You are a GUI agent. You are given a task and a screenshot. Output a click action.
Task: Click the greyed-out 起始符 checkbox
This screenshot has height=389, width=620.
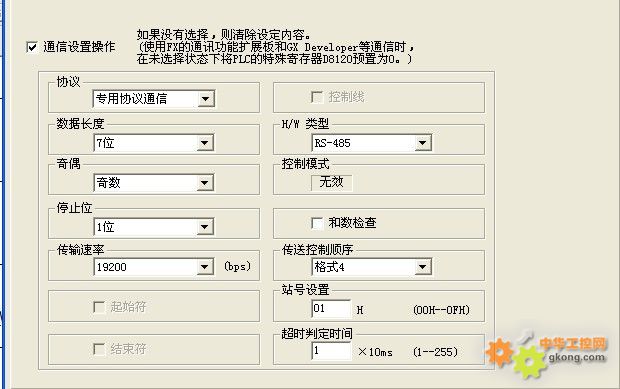point(99,307)
